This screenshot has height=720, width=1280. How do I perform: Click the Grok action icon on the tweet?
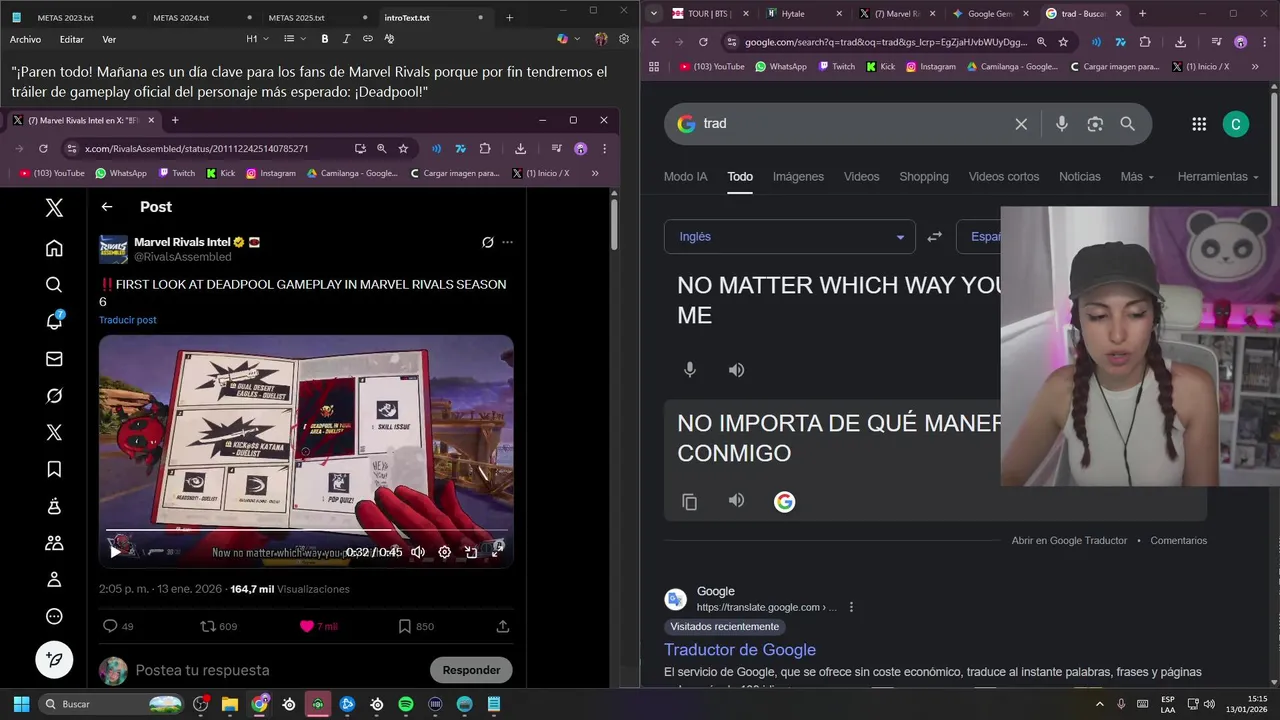(x=487, y=242)
